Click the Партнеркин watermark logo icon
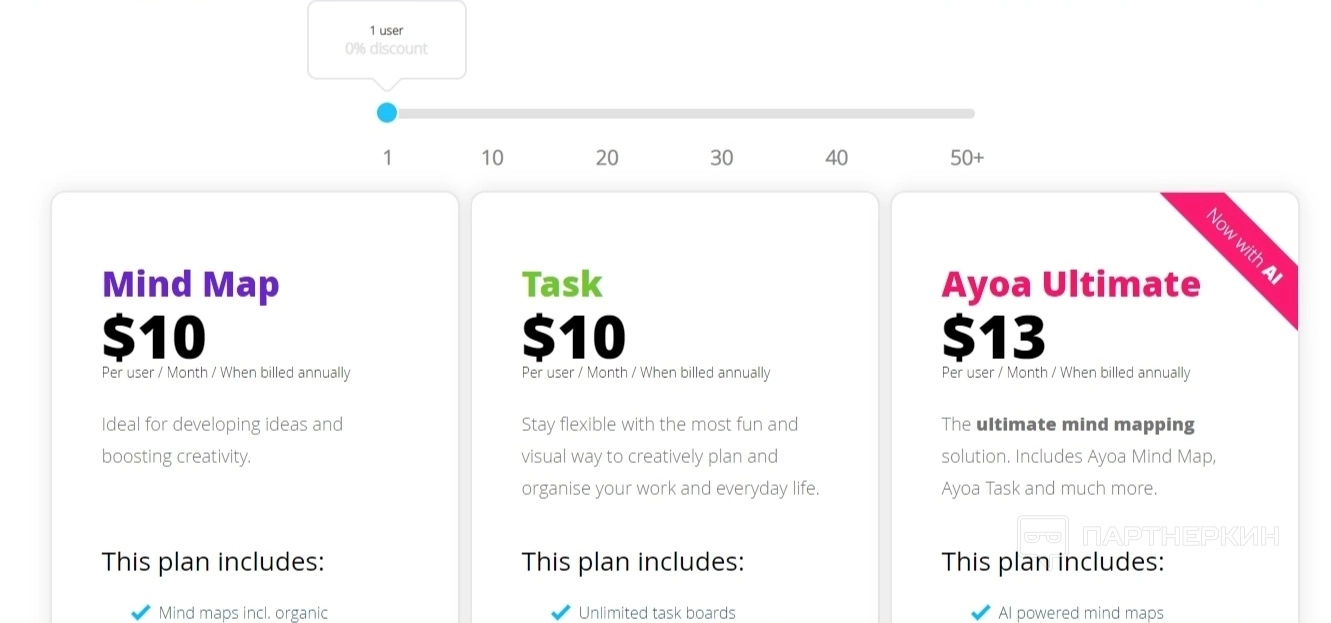 pyautogui.click(x=1043, y=537)
